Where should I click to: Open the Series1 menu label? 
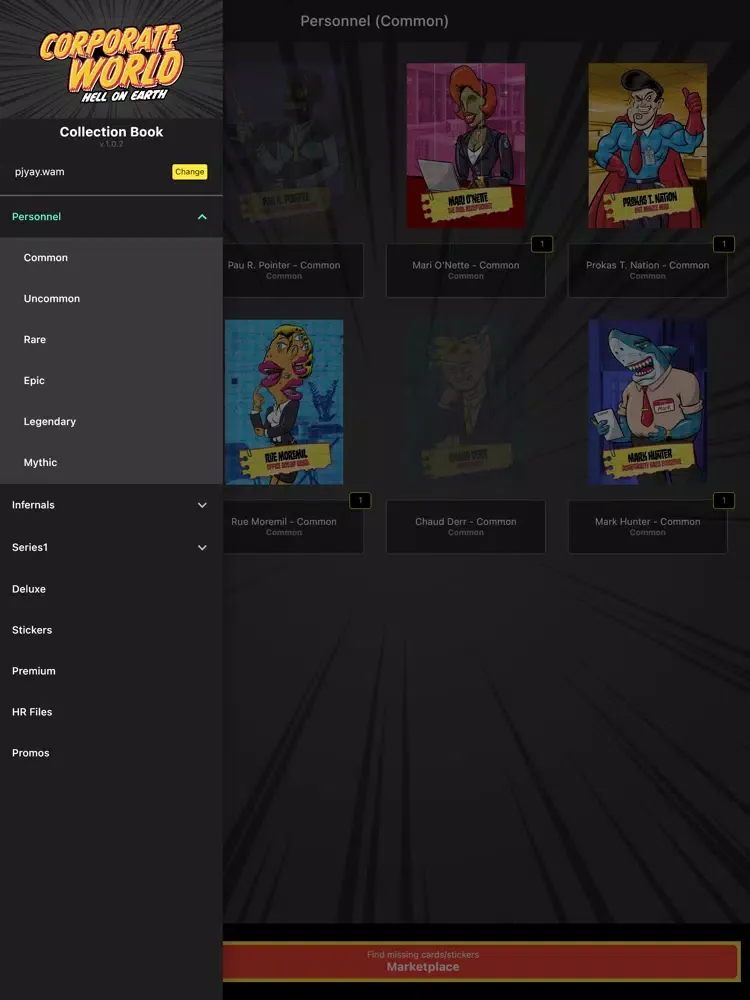(29, 547)
